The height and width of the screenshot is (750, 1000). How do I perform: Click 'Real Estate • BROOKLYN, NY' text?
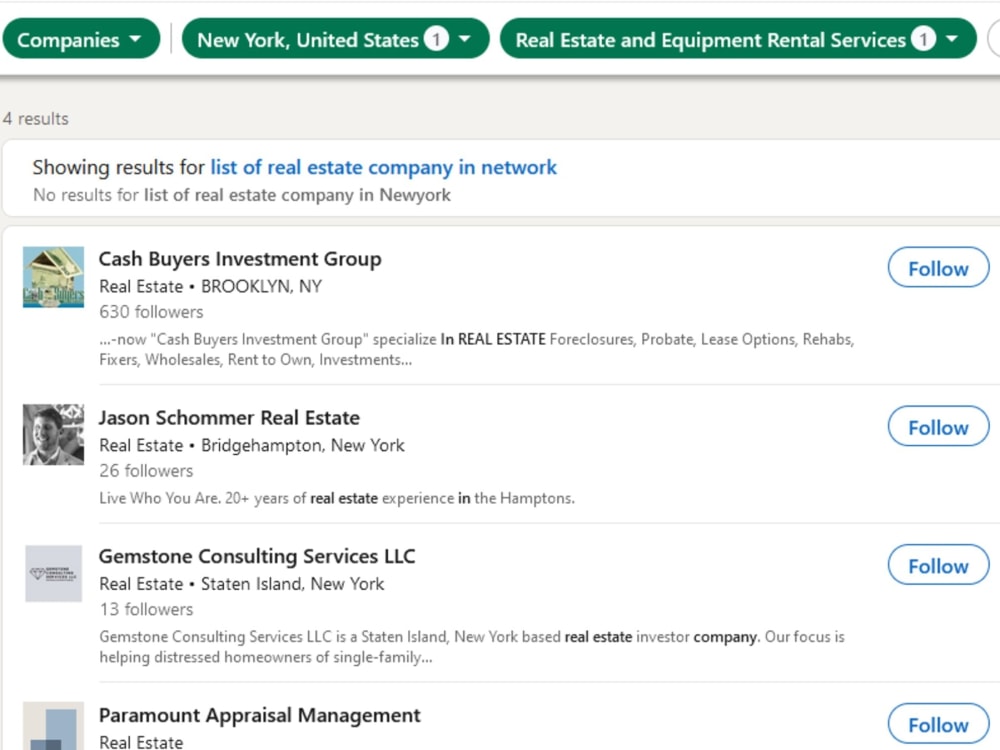click(x=210, y=286)
